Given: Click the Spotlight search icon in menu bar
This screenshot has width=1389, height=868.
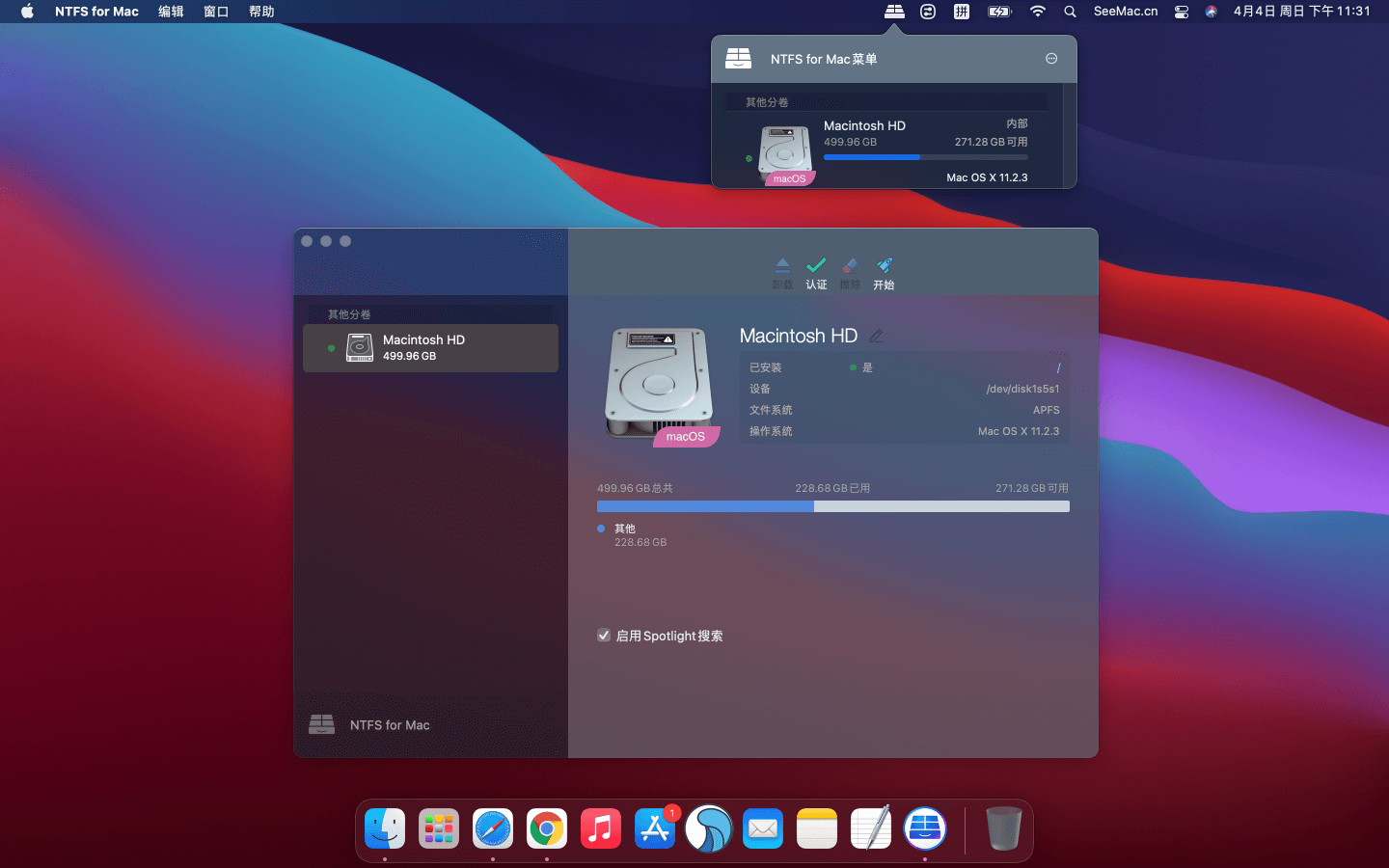Looking at the screenshot, I should pos(1070,12).
